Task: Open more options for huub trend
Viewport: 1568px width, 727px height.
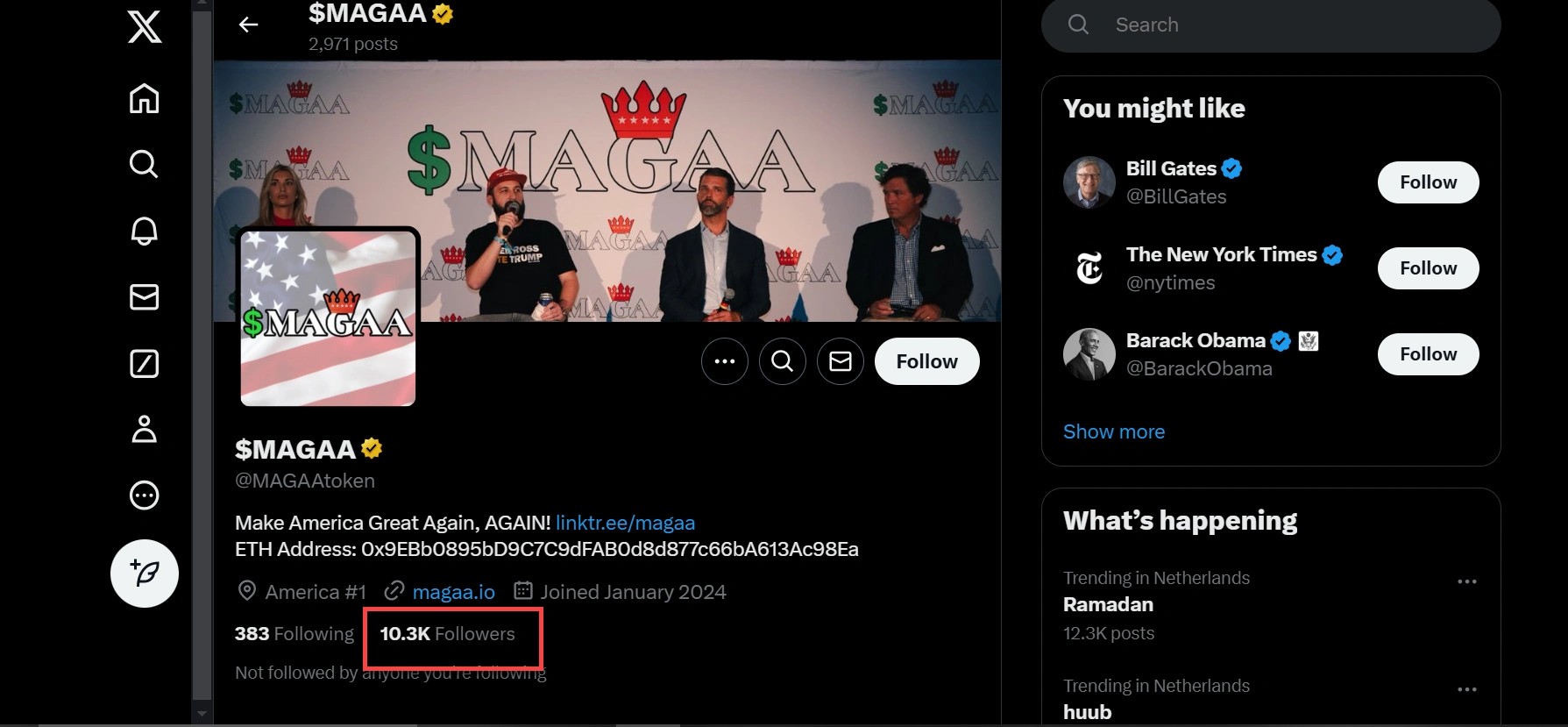Action: (1467, 689)
